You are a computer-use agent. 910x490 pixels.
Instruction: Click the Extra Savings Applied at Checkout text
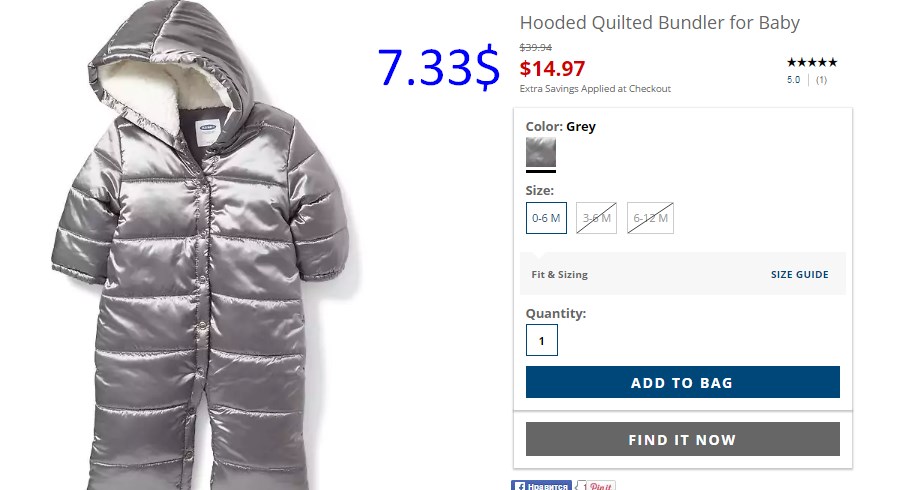point(595,89)
